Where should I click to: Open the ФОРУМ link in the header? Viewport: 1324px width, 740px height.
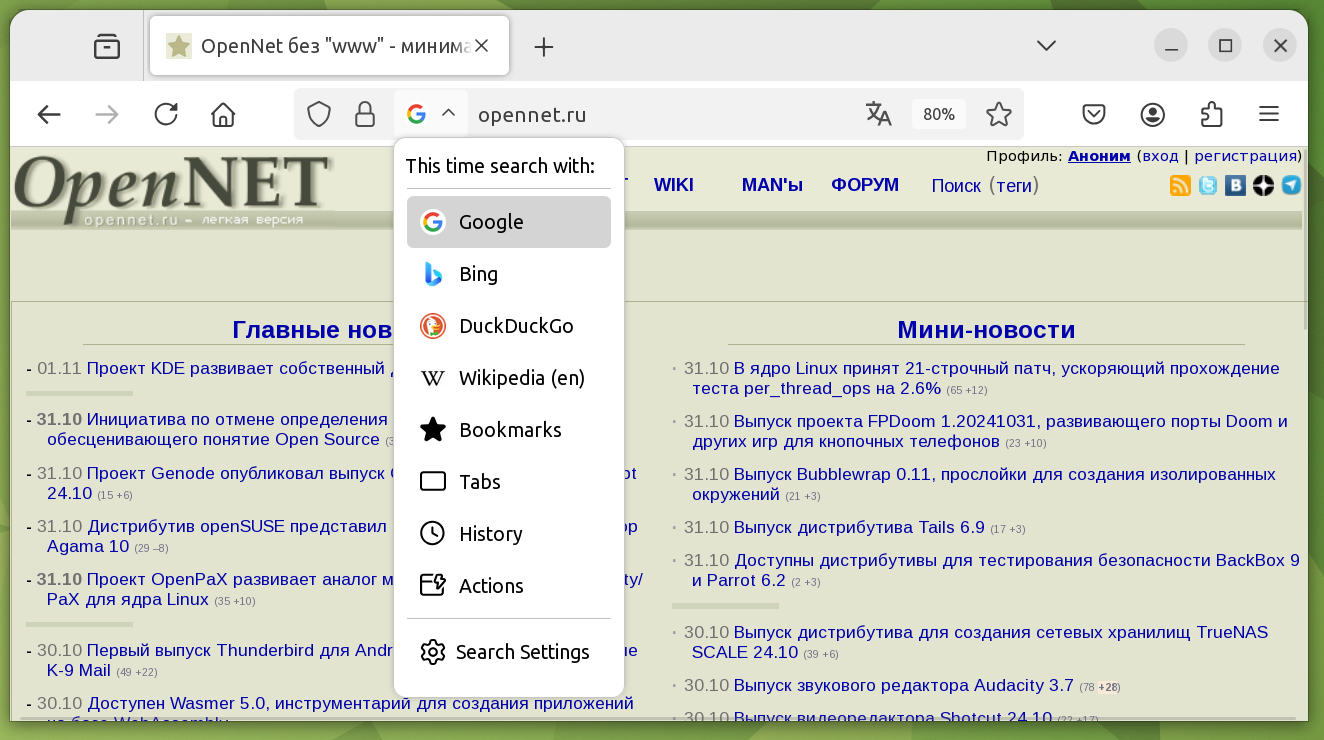[864, 185]
